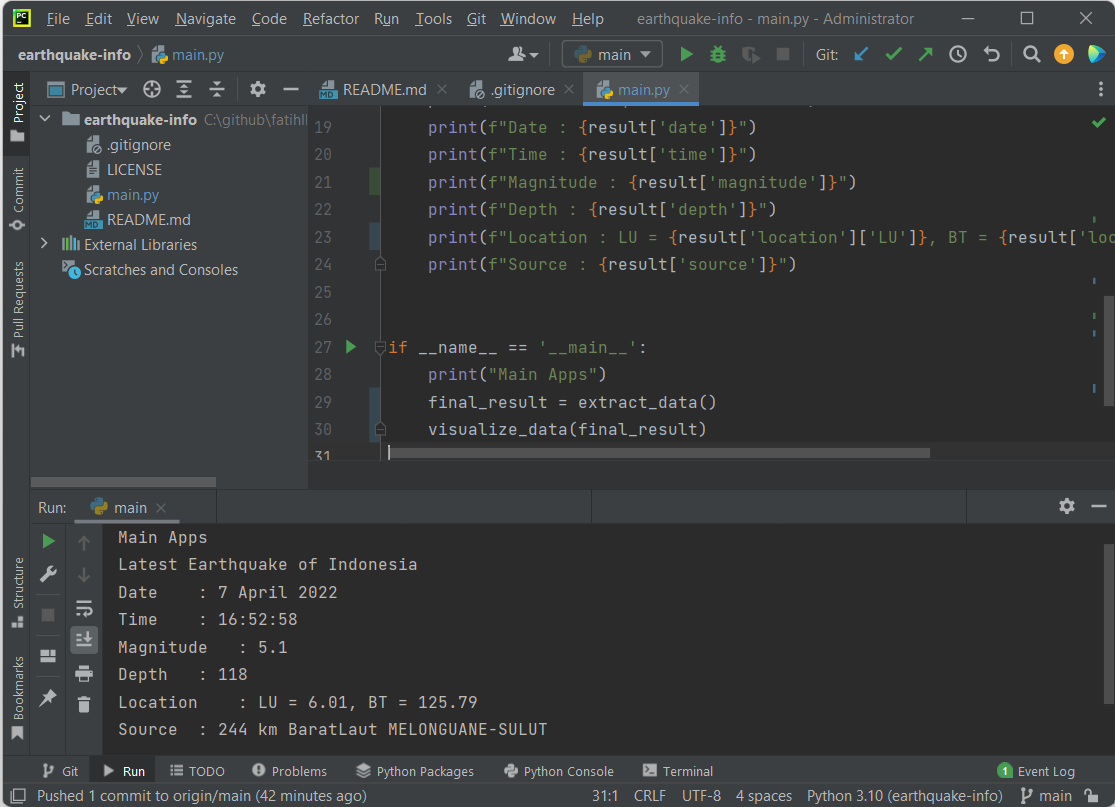Screen dimensions: 1115x807
Task: Commit changes via the green checkmark Git icon
Action: (893, 54)
